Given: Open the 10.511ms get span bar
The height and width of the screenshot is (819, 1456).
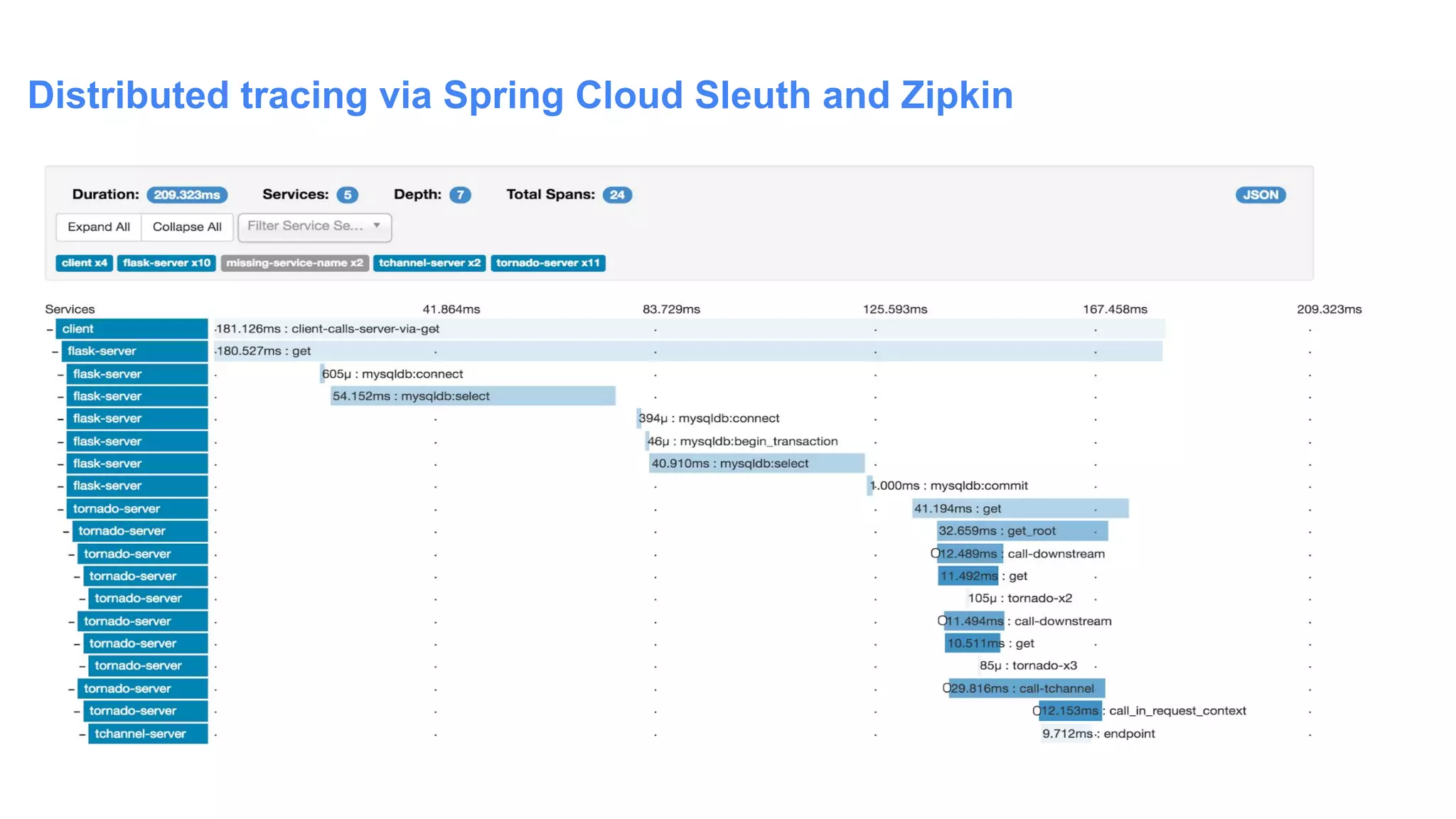Looking at the screenshot, I should click(x=973, y=643).
